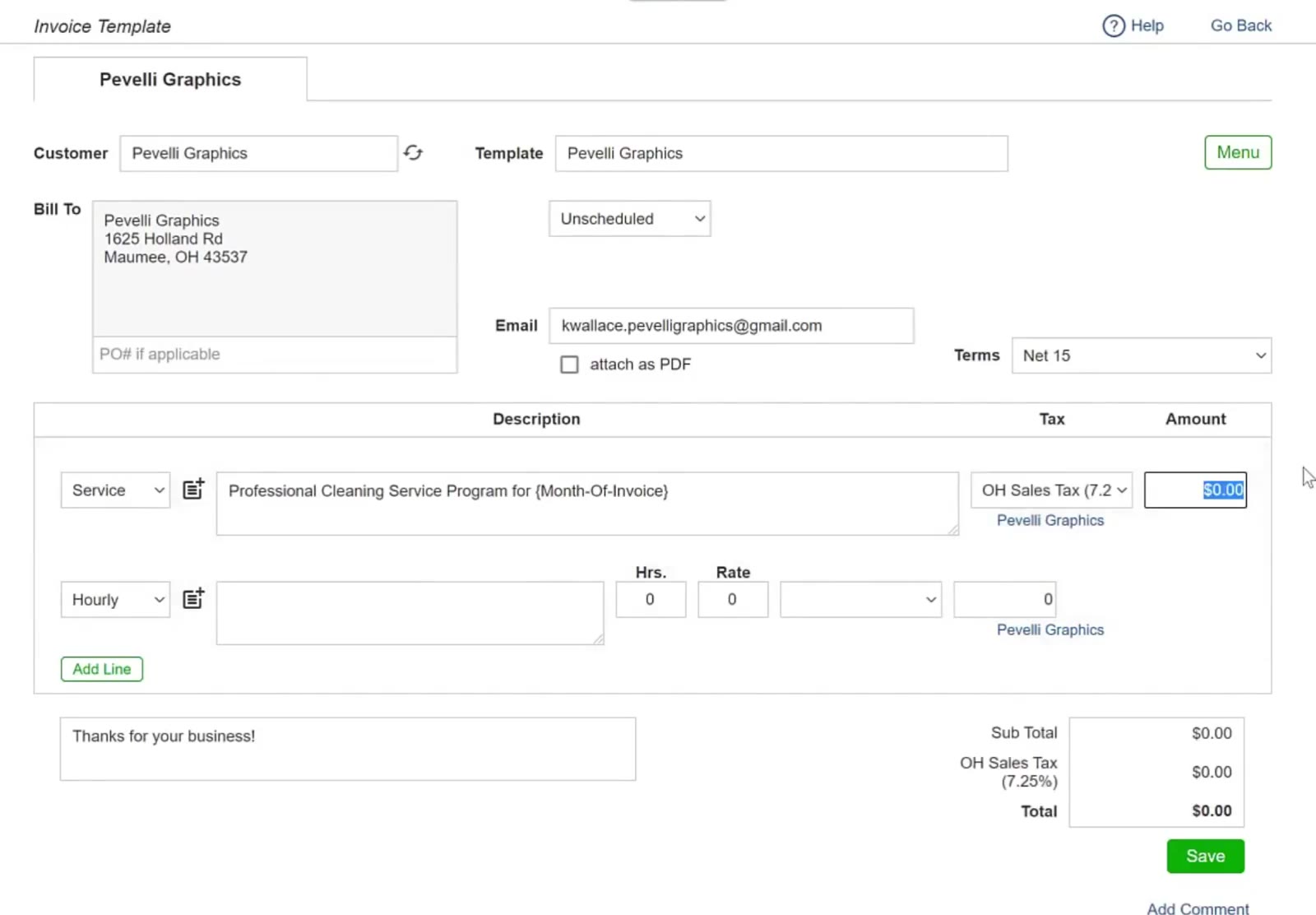
Task: Click the Go Back link
Action: click(1240, 26)
